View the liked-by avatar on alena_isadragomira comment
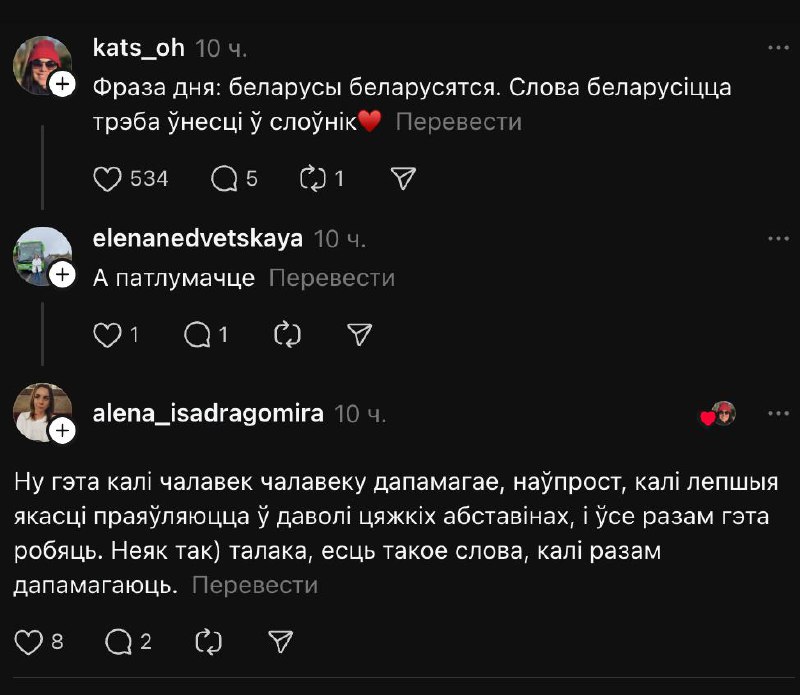 pos(722,414)
